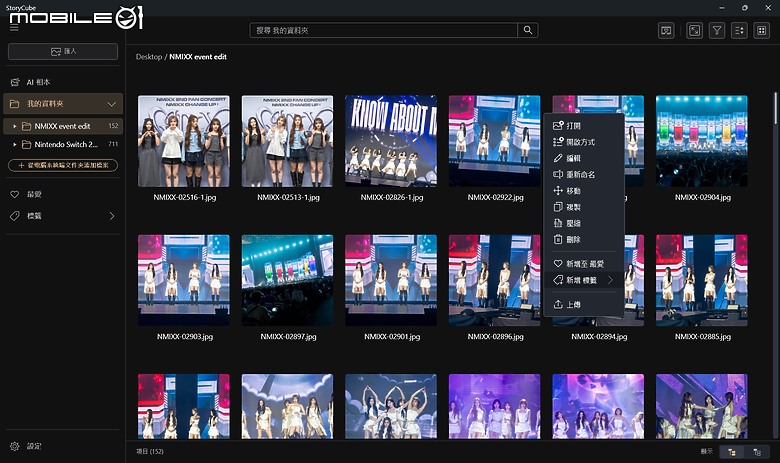Image resolution: width=780 pixels, height=463 pixels.
Task: Click the 開啟方式 open-with icon
Action: pos(558,142)
